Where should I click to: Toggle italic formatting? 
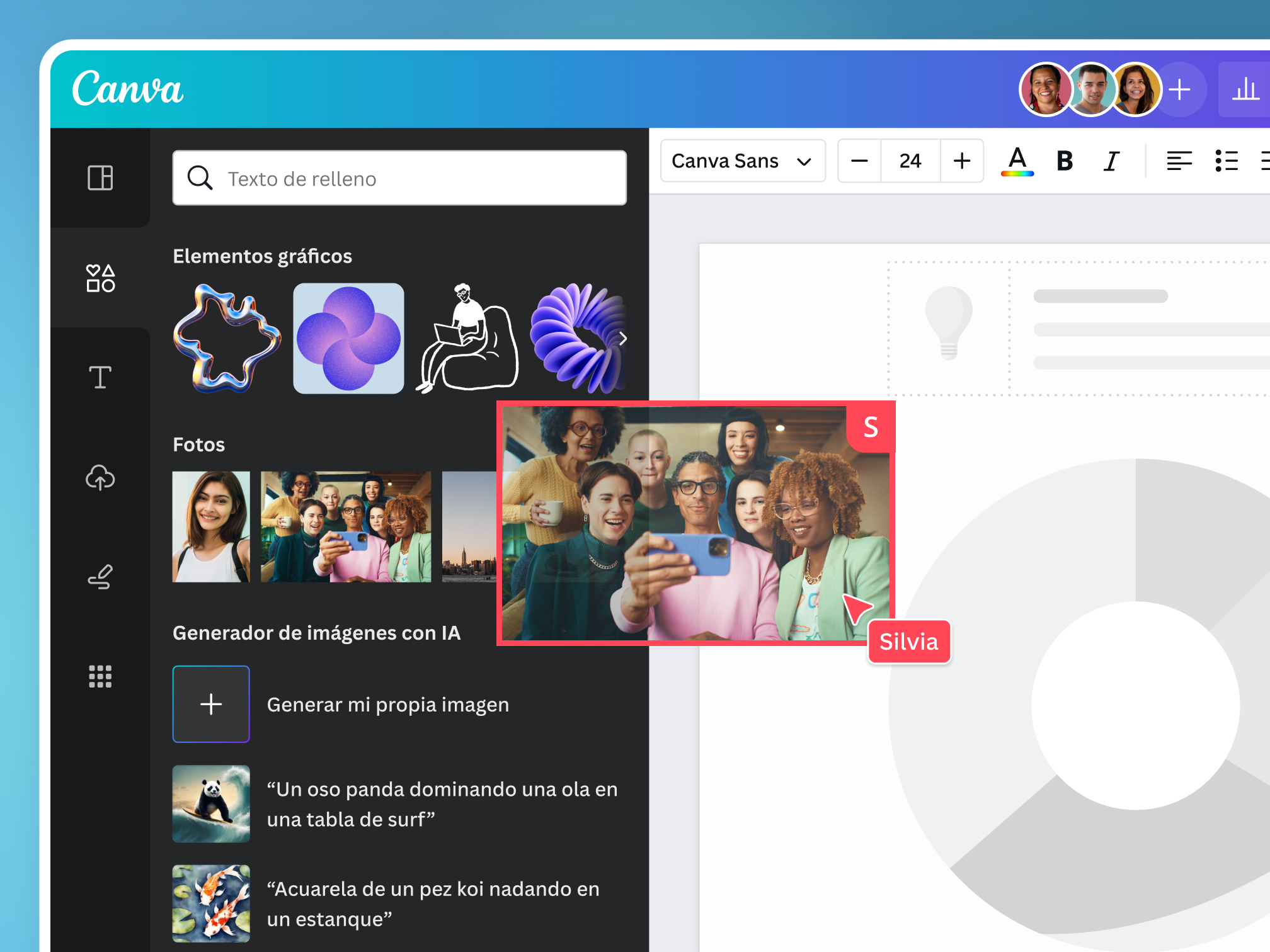click(x=1111, y=161)
